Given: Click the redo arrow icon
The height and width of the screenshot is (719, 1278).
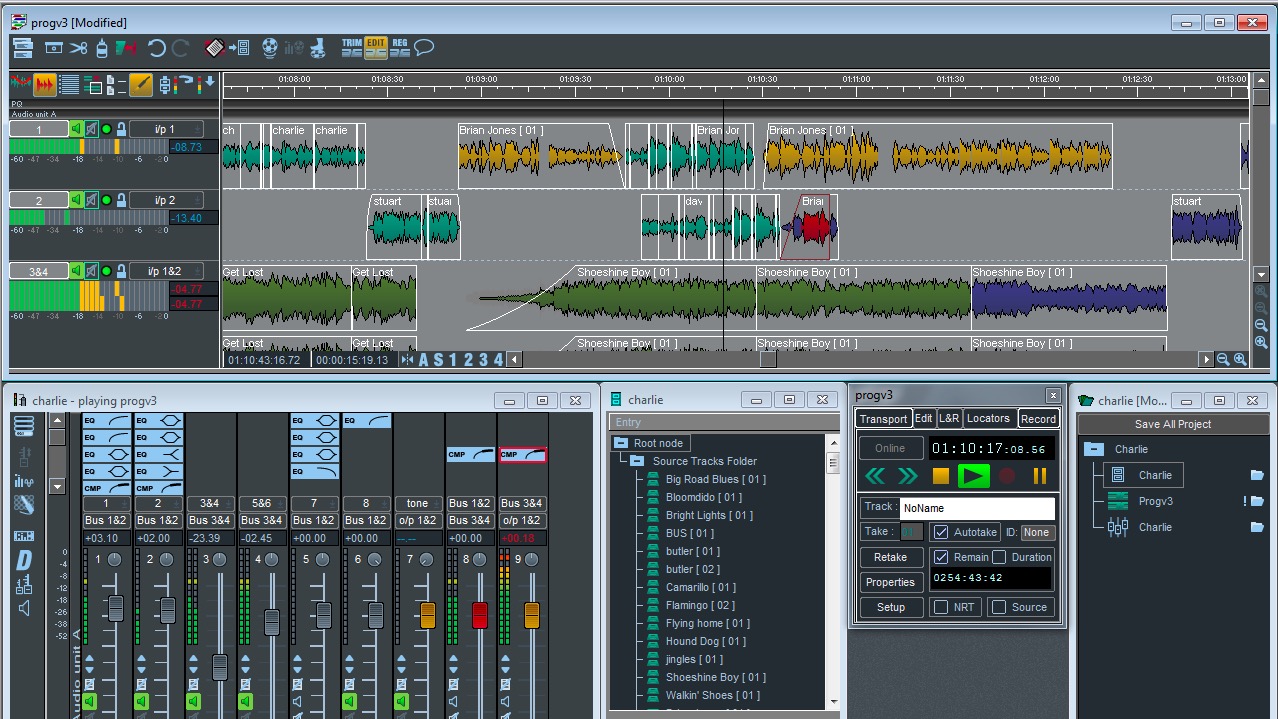Looking at the screenshot, I should click(181, 48).
